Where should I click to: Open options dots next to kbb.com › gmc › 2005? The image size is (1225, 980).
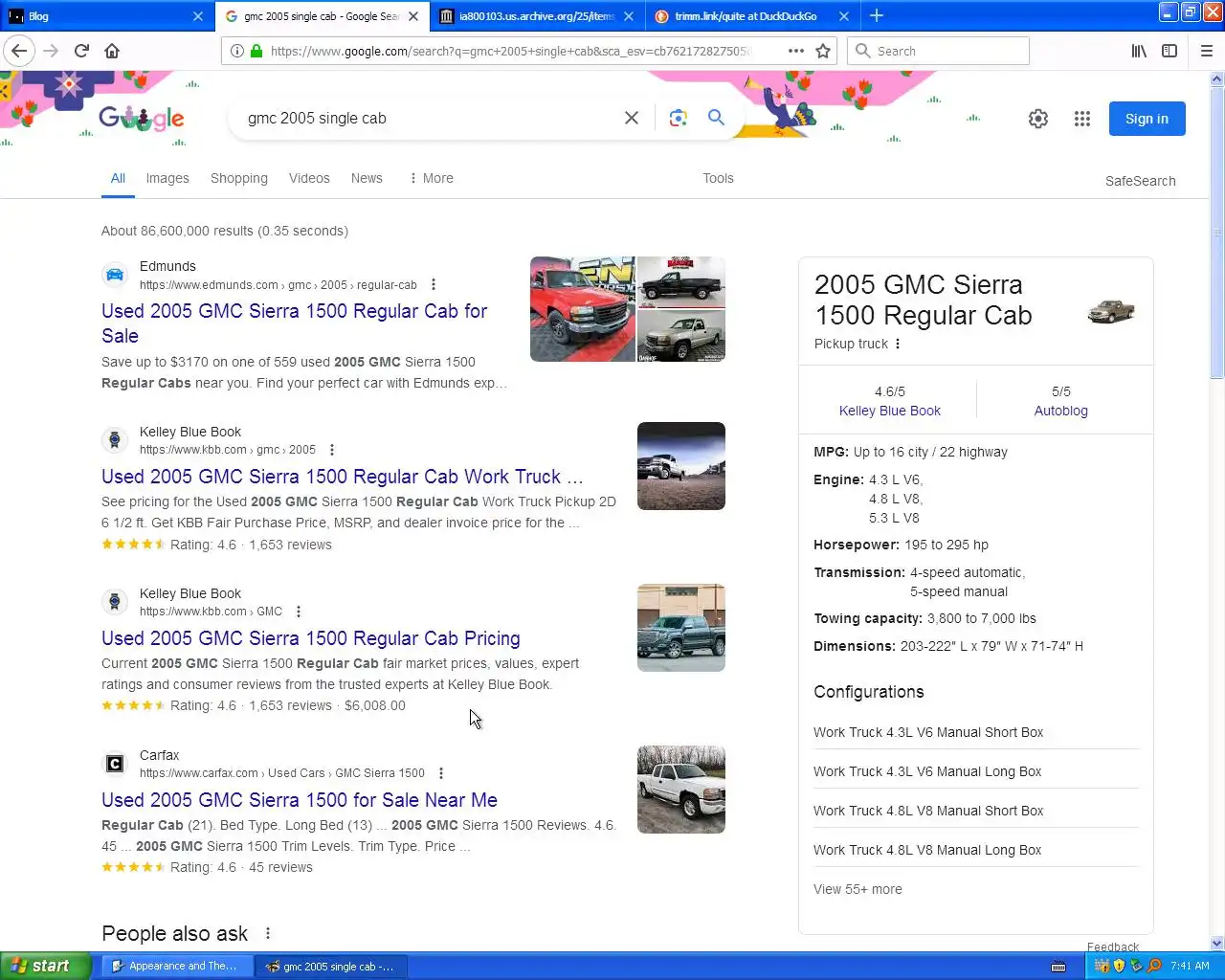click(x=332, y=450)
